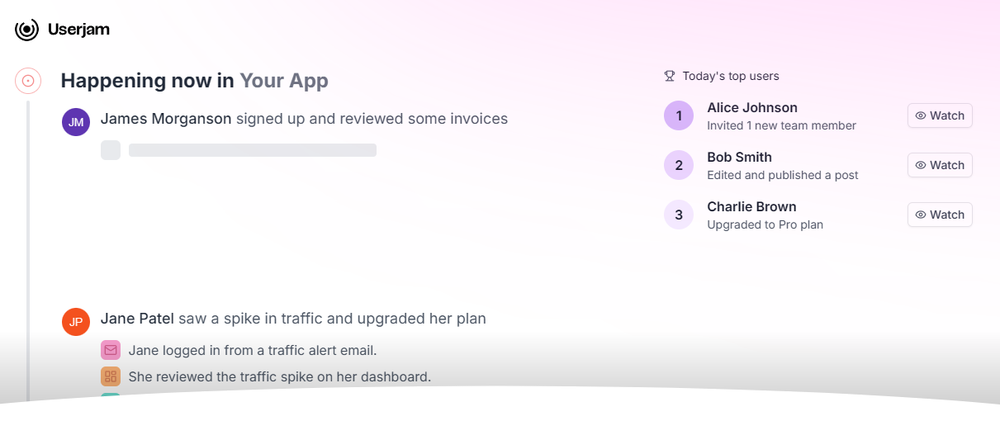
Task: Click the rank 3 badge
Action: coord(679,214)
